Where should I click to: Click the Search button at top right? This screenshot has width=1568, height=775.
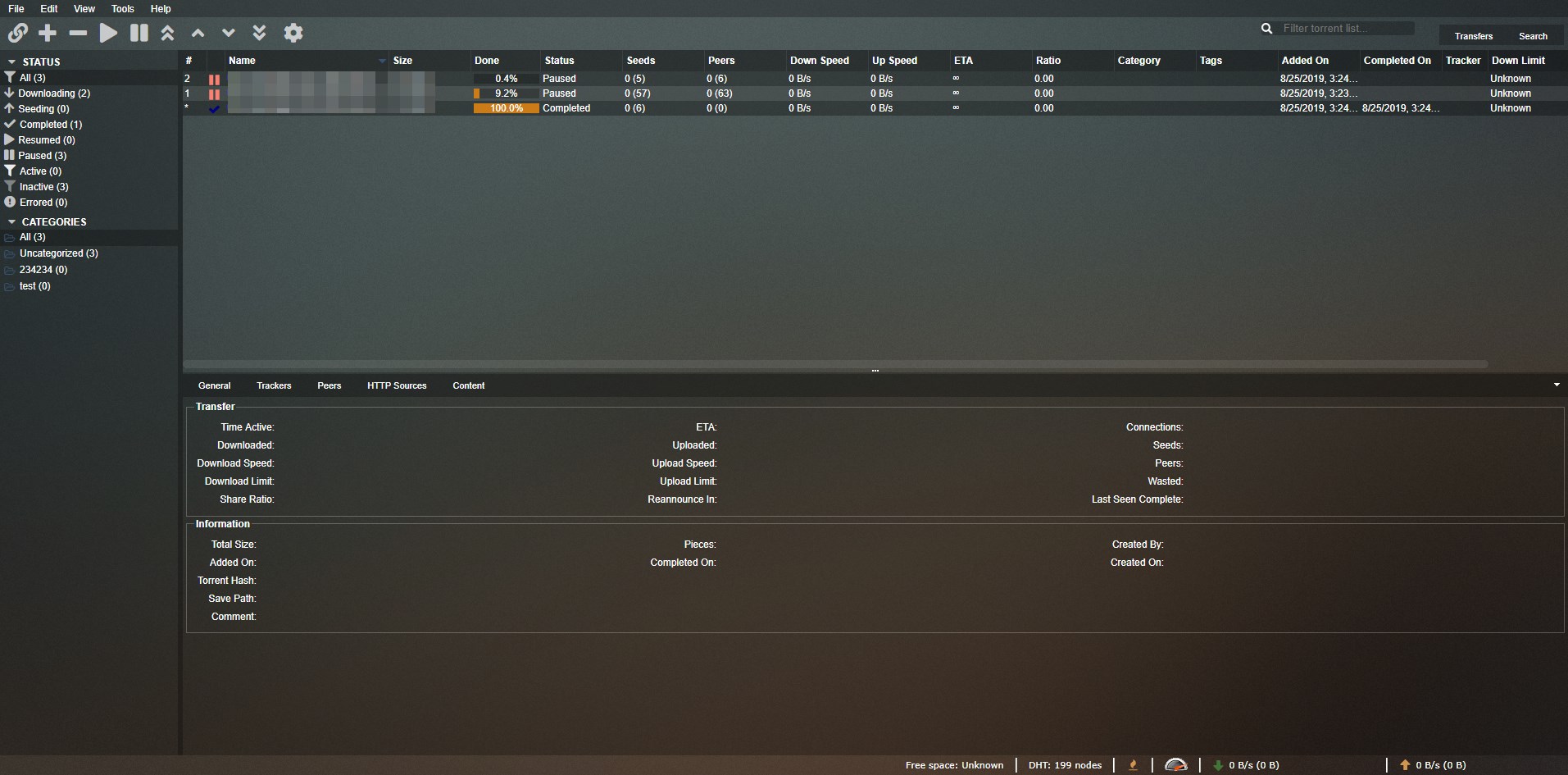tap(1532, 36)
